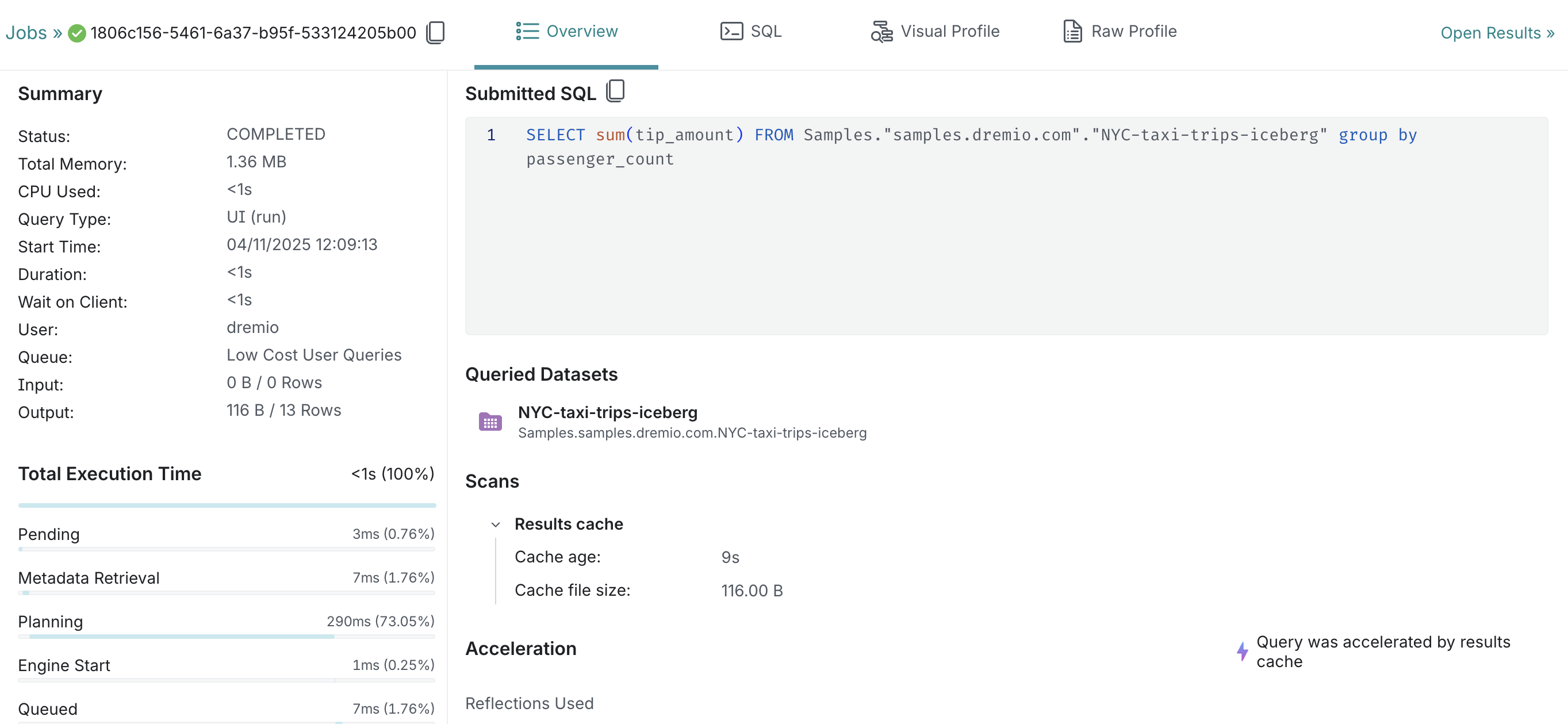Click the Overview list icon

tap(527, 31)
